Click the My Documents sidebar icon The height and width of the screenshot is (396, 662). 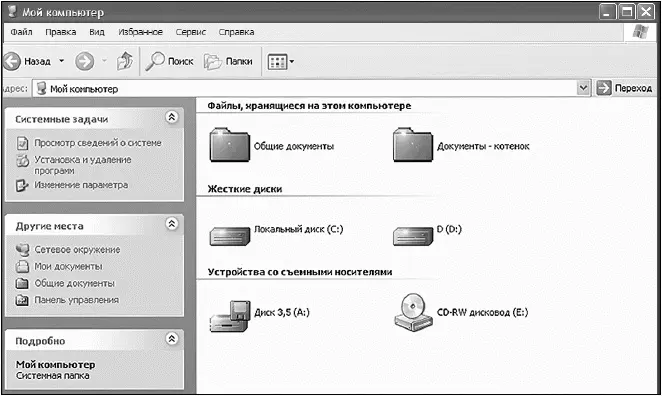pyautogui.click(x=22, y=266)
